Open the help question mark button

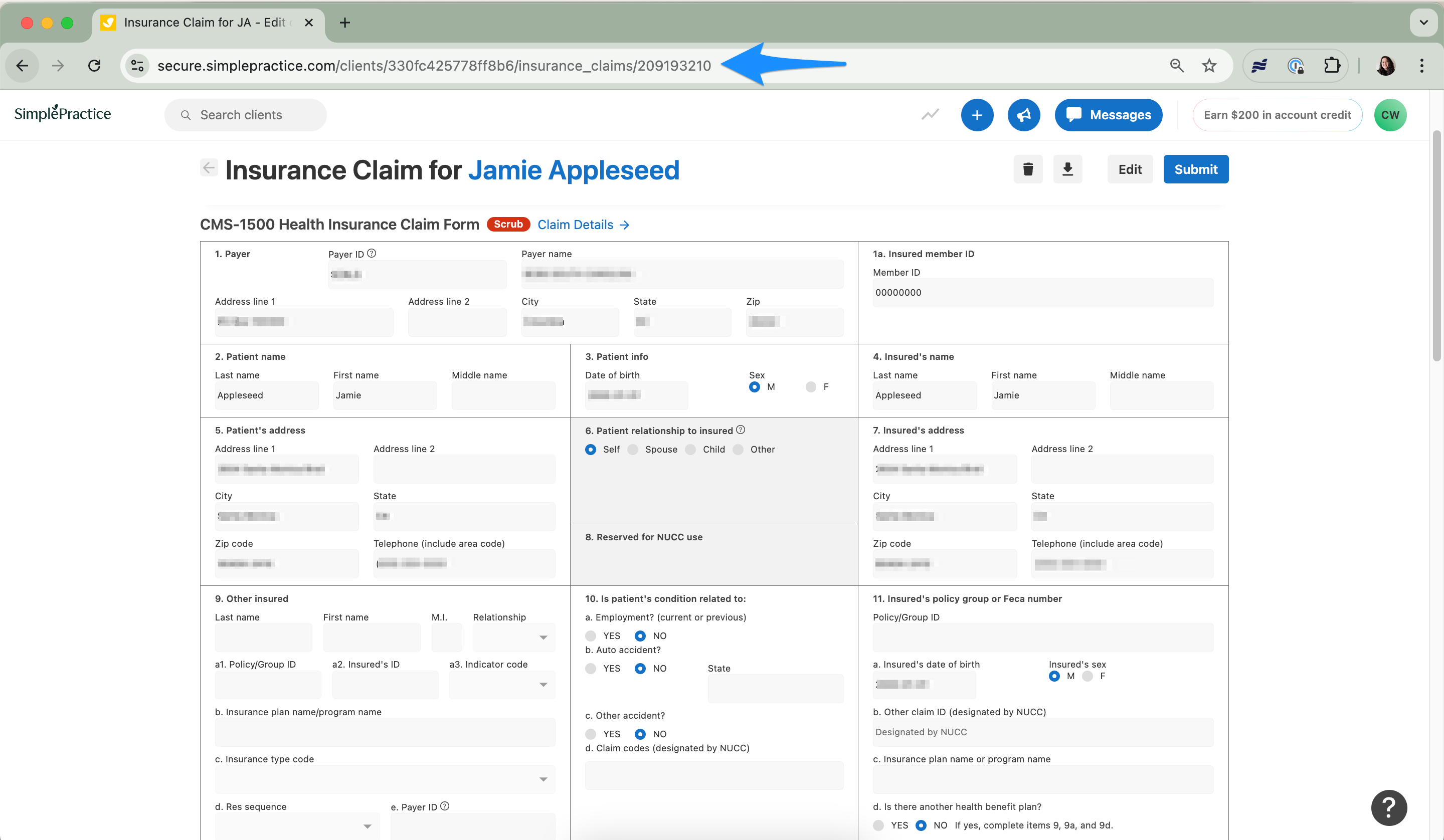(1388, 807)
